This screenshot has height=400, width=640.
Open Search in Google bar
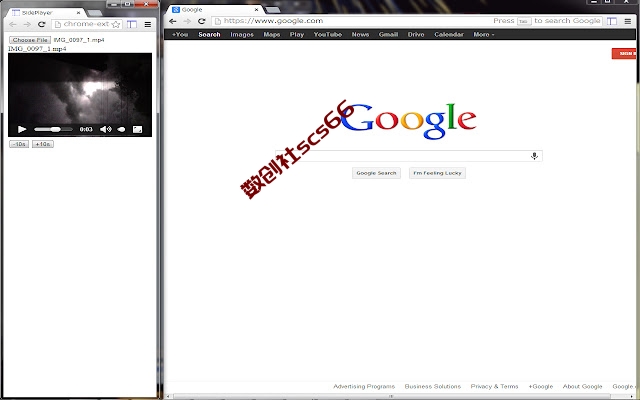pyautogui.click(x=209, y=35)
